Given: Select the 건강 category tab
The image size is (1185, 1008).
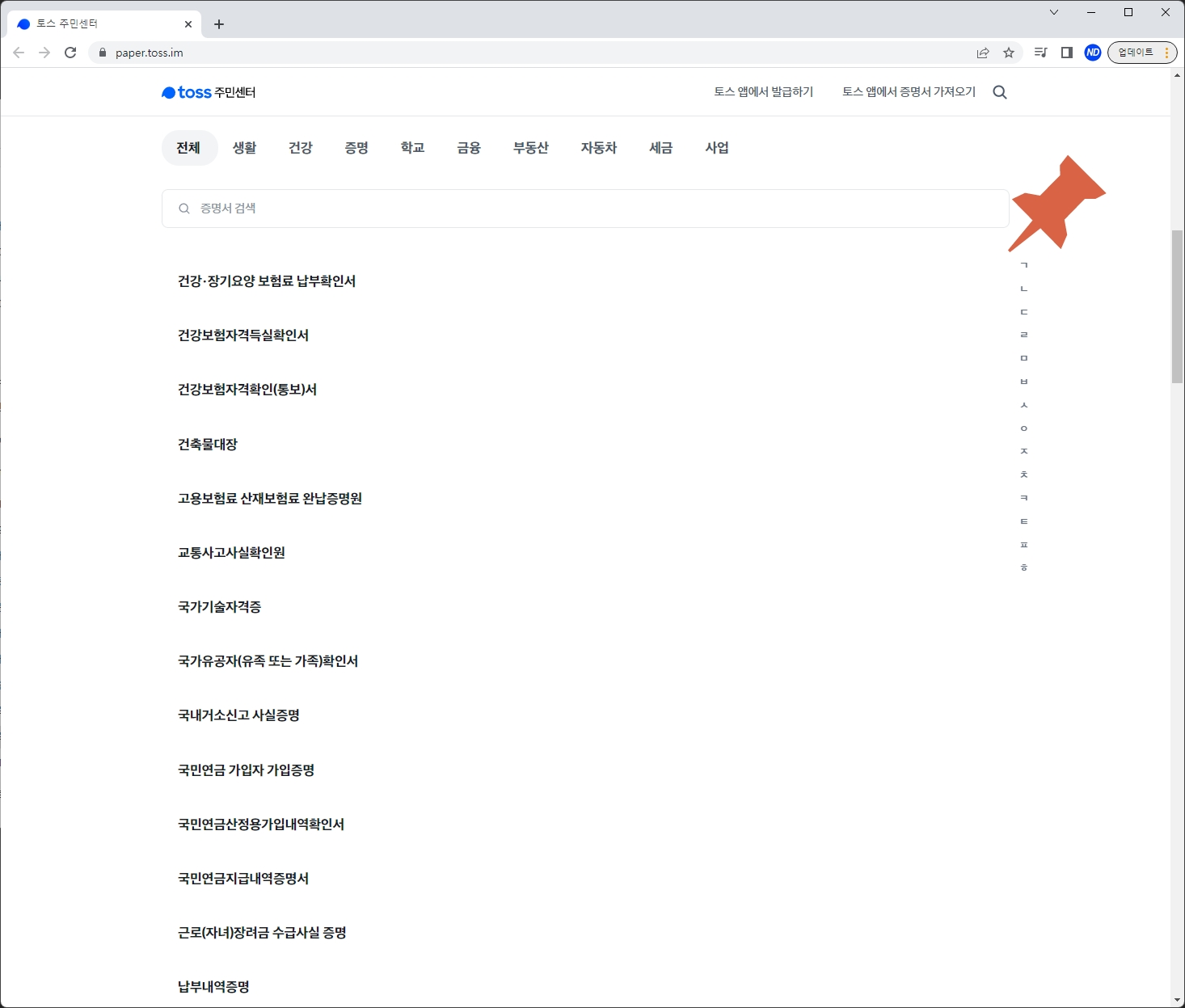Looking at the screenshot, I should click(x=301, y=148).
